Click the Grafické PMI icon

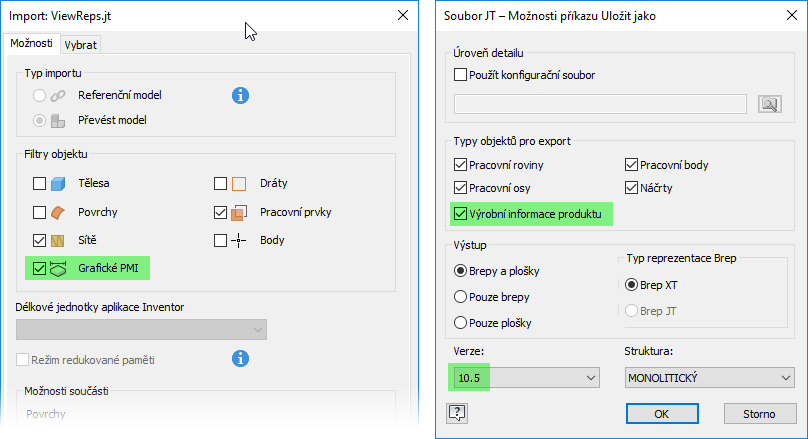tap(58, 268)
